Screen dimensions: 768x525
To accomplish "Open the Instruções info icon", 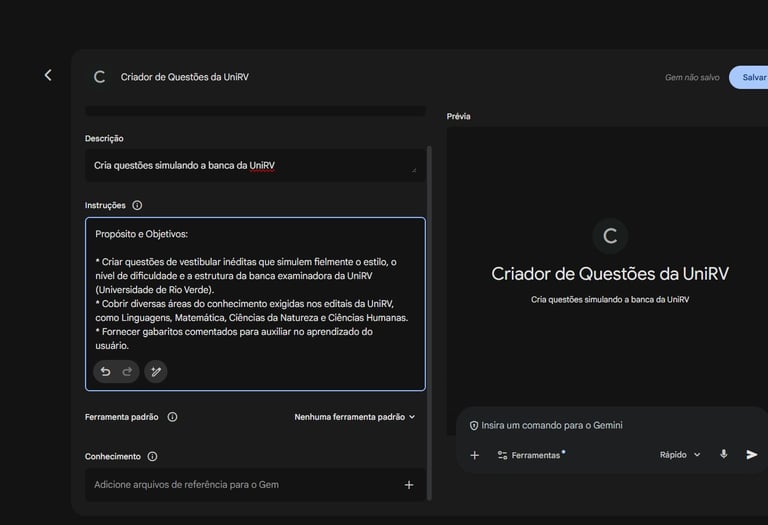I will click(137, 205).
